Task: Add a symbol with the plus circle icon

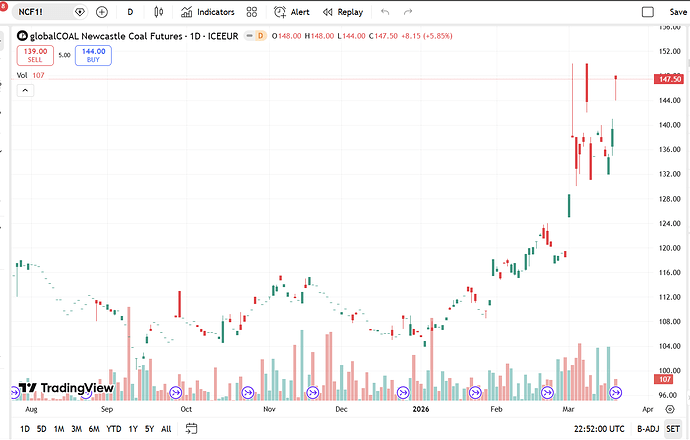Action: (102, 12)
